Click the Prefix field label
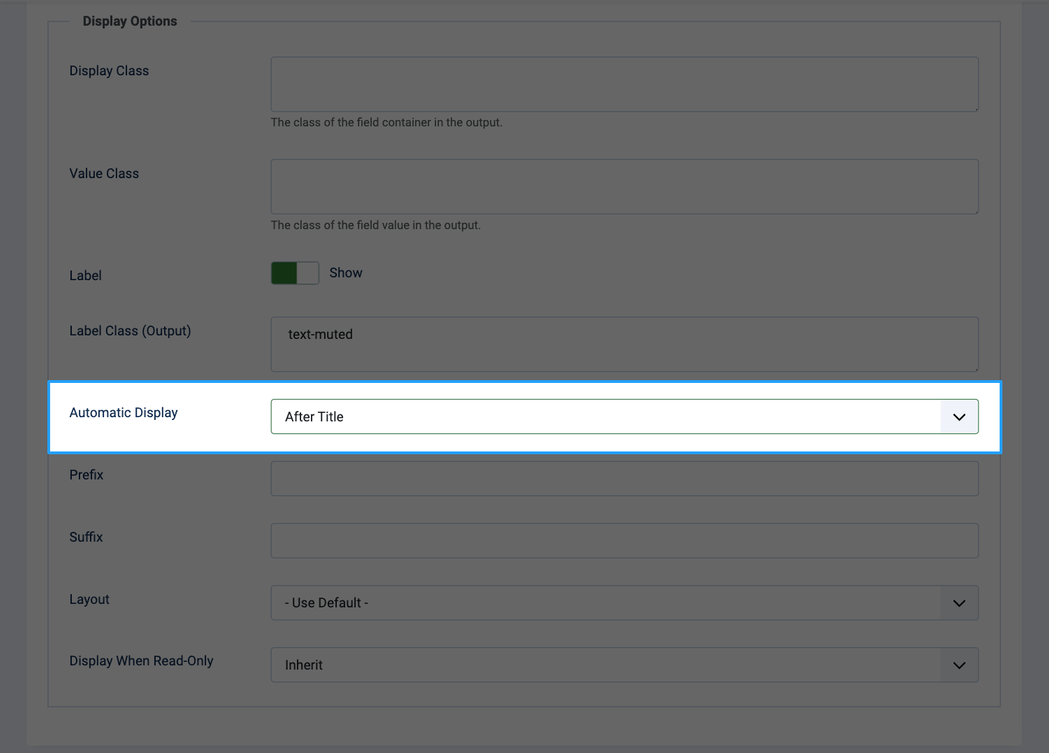1049x753 pixels. pos(86,475)
